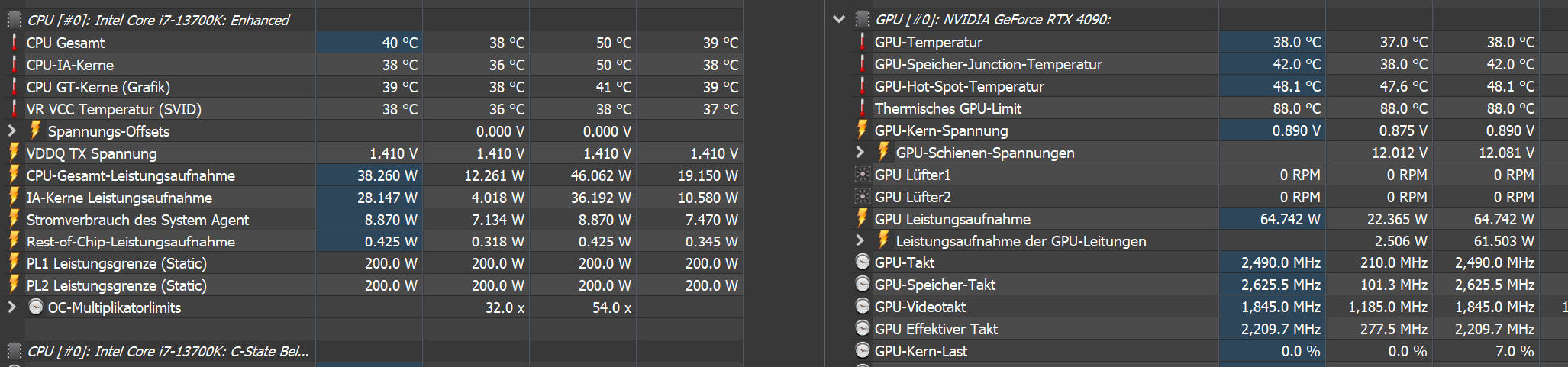Click the thermometer icon beside GPU-Hot-Spot-Temperatur
The image size is (1568, 367).
tap(863, 86)
